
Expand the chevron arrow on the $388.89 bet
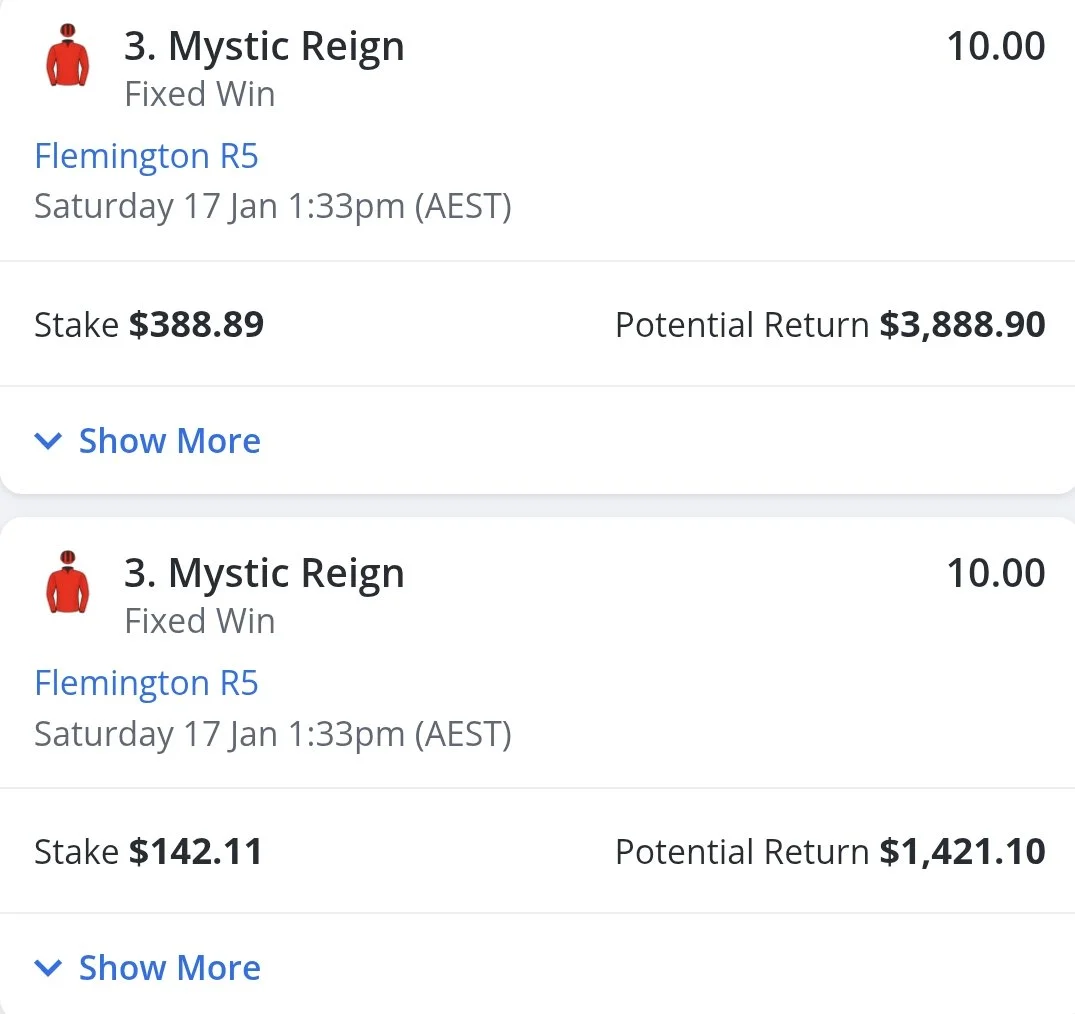coord(48,441)
